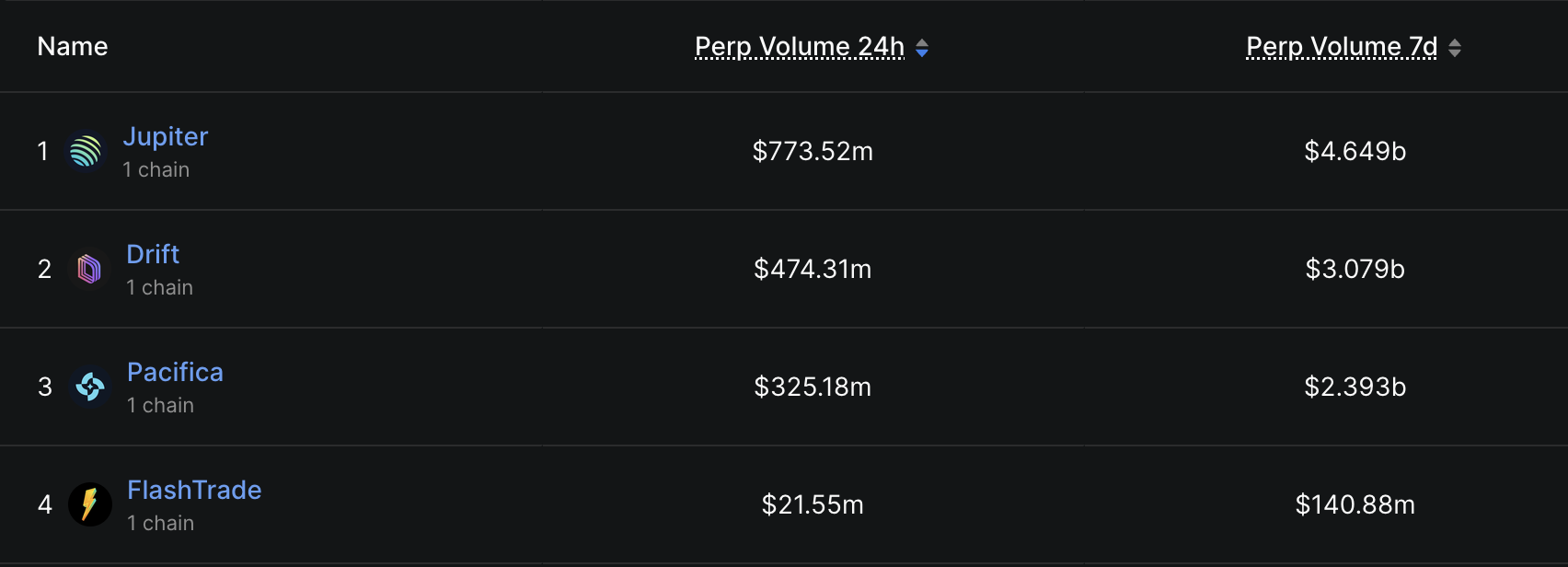Click the Name column header
Viewport: 1568px width, 567px height.
(73, 46)
